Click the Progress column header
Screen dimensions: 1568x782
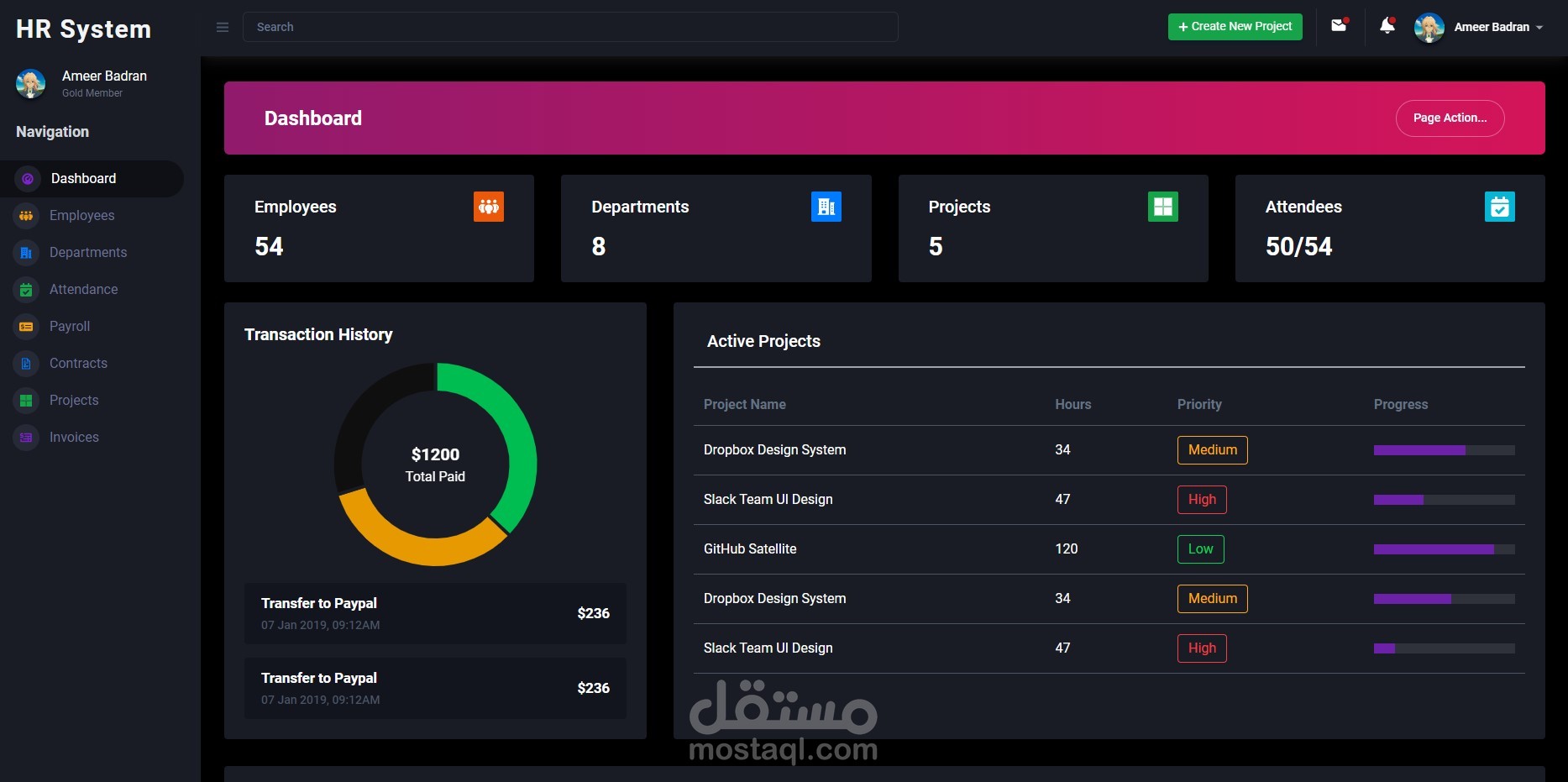[x=1401, y=405]
